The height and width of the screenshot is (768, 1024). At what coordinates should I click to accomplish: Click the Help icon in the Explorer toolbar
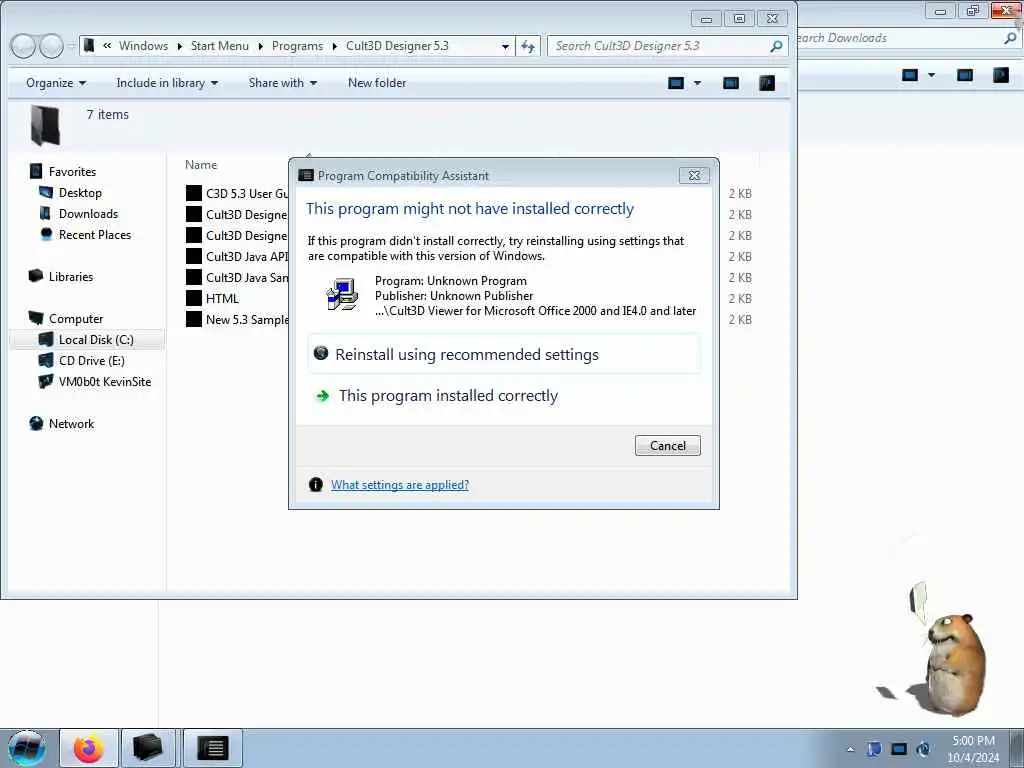(767, 83)
